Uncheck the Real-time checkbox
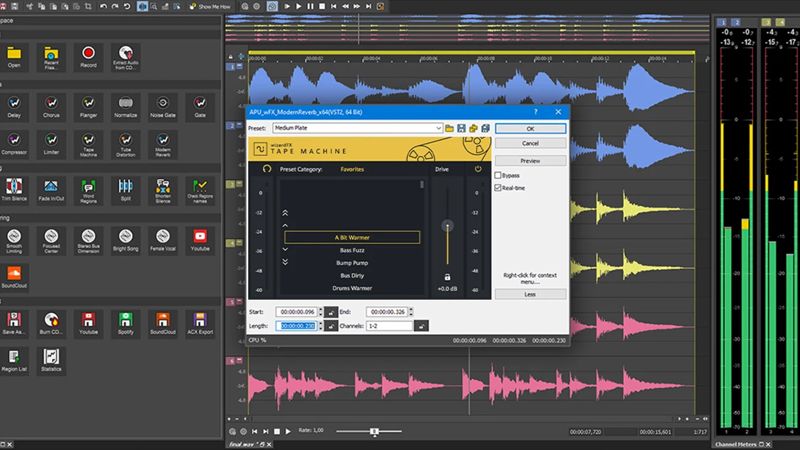 click(498, 188)
